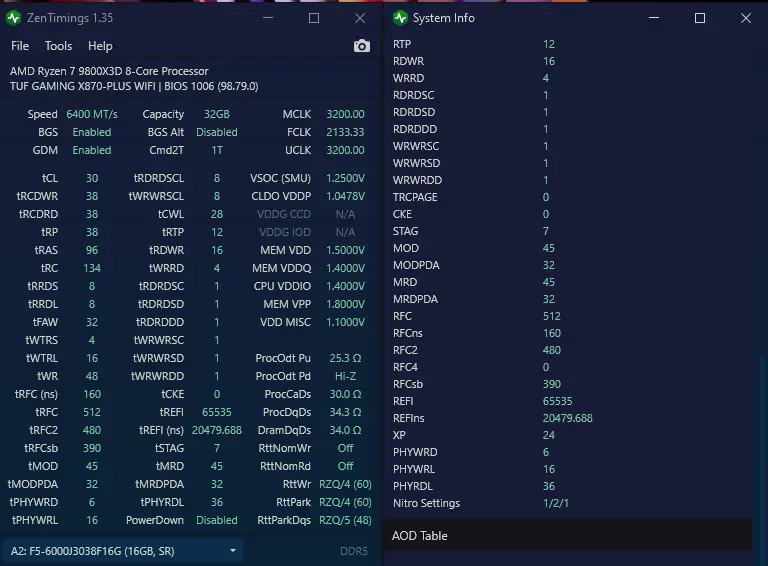Open the File menu

20,46
